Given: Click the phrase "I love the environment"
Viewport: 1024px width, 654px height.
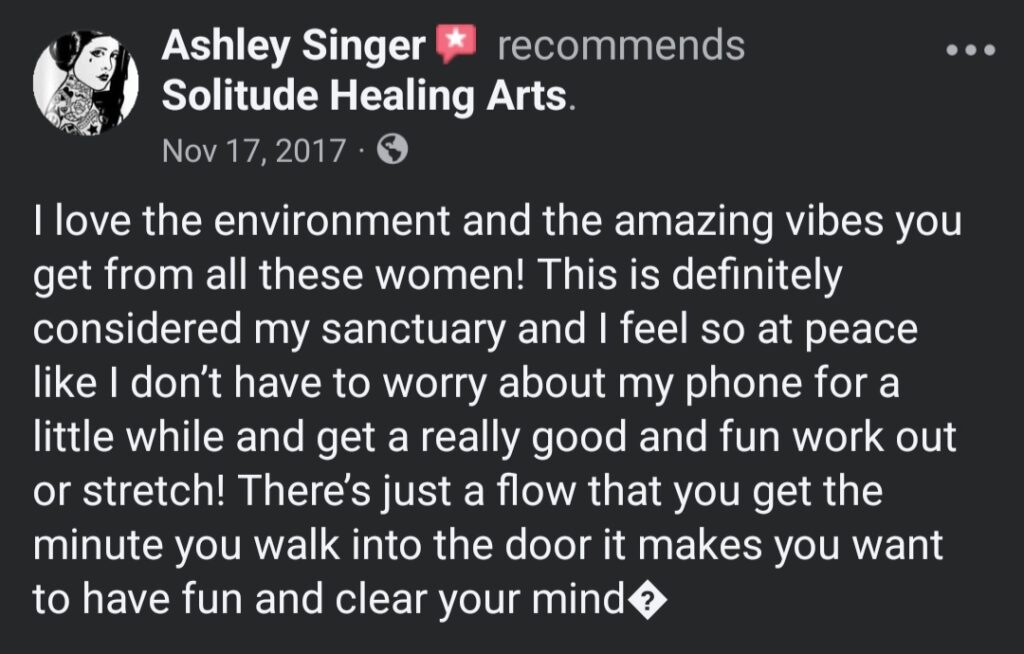Looking at the screenshot, I should 242,220.
